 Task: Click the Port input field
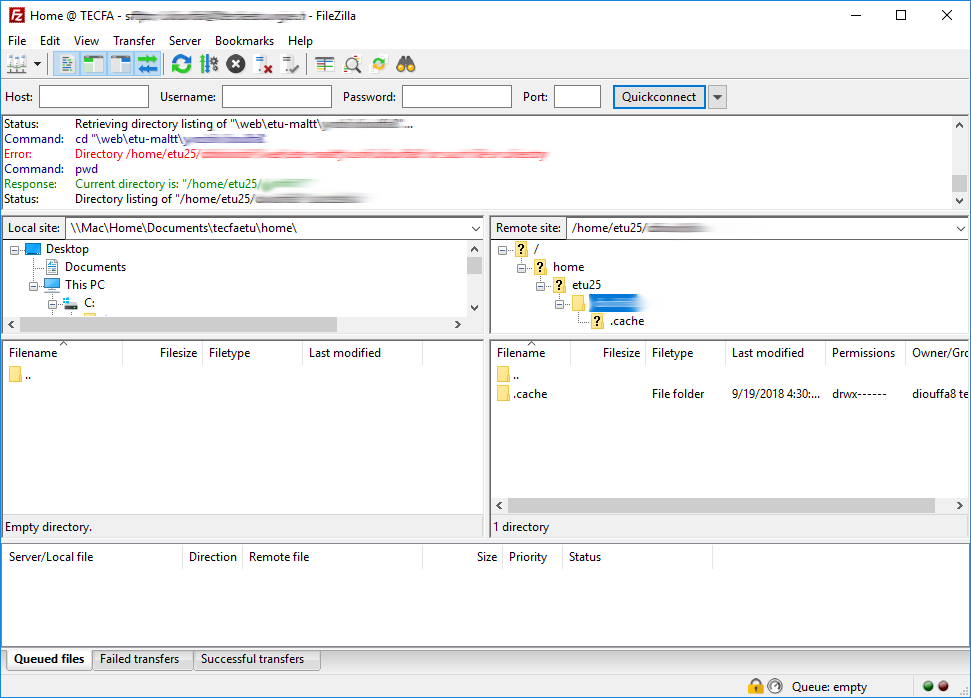coord(577,97)
